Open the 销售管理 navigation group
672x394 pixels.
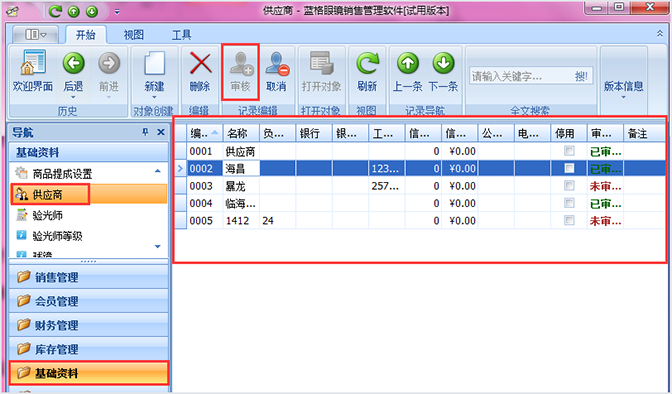coord(89,277)
